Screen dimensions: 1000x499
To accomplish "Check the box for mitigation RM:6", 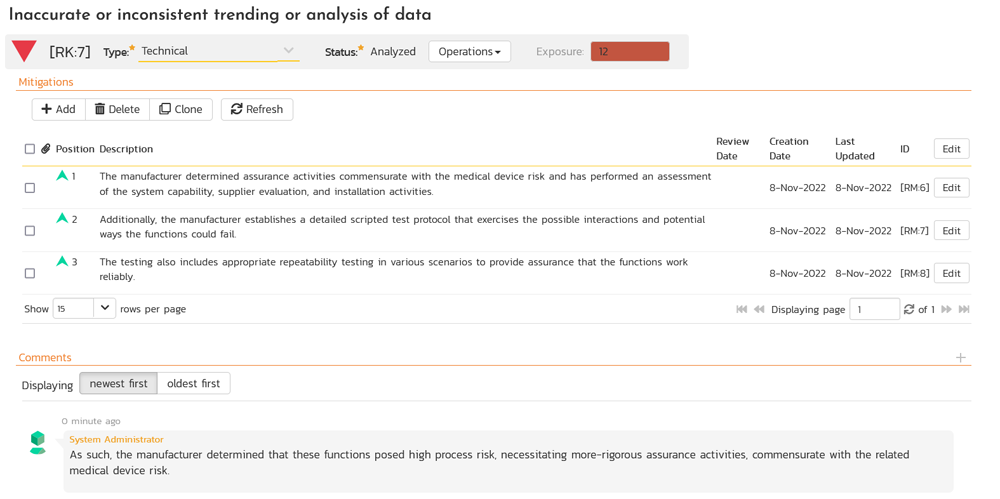I will pyautogui.click(x=30, y=188).
